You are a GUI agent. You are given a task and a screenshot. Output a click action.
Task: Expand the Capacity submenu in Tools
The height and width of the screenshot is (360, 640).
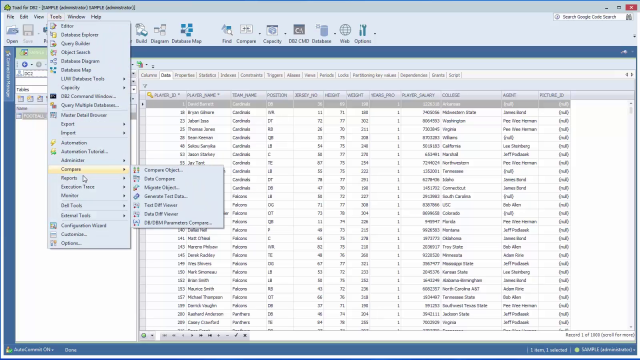(x=89, y=87)
